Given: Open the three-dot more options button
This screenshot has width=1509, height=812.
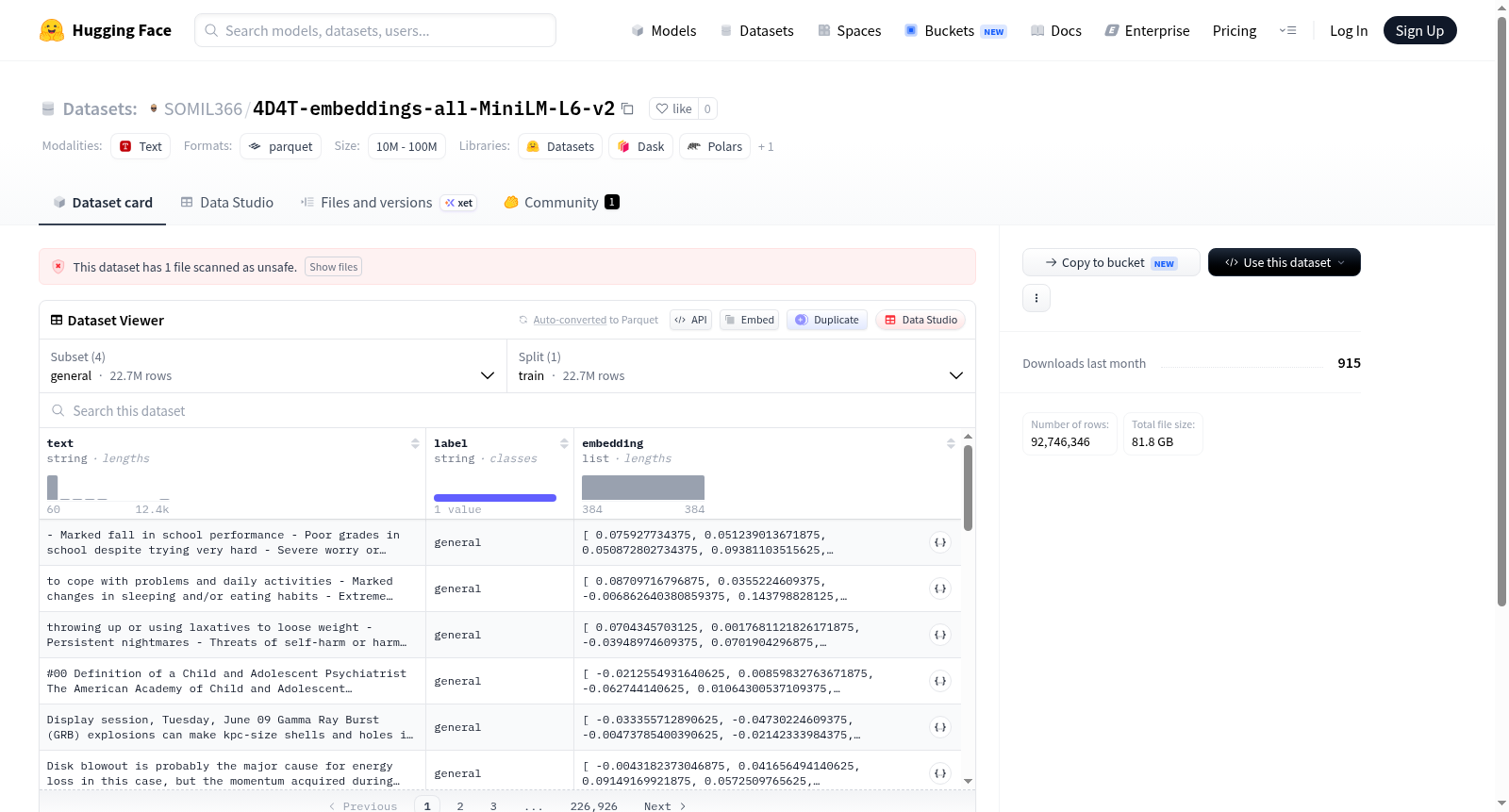Looking at the screenshot, I should pos(1036,298).
